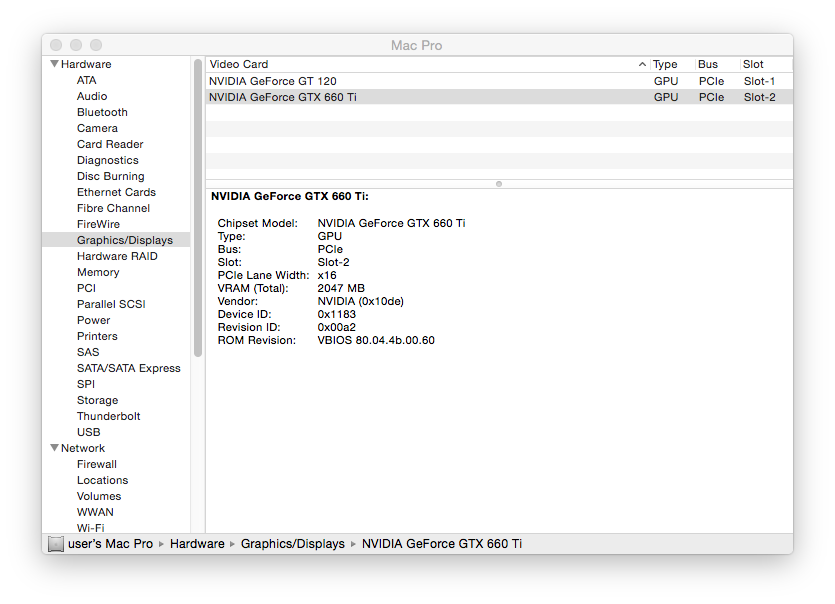Click user's Mac Pro in path bar
Image resolution: width=835 pixels, height=604 pixels.
pyautogui.click(x=110, y=544)
